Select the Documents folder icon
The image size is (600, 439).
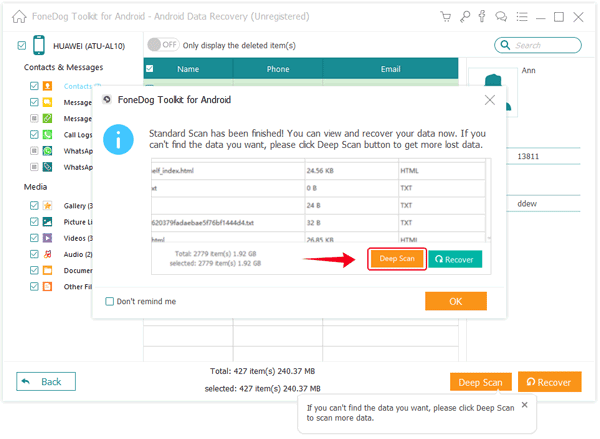[x=47, y=270]
